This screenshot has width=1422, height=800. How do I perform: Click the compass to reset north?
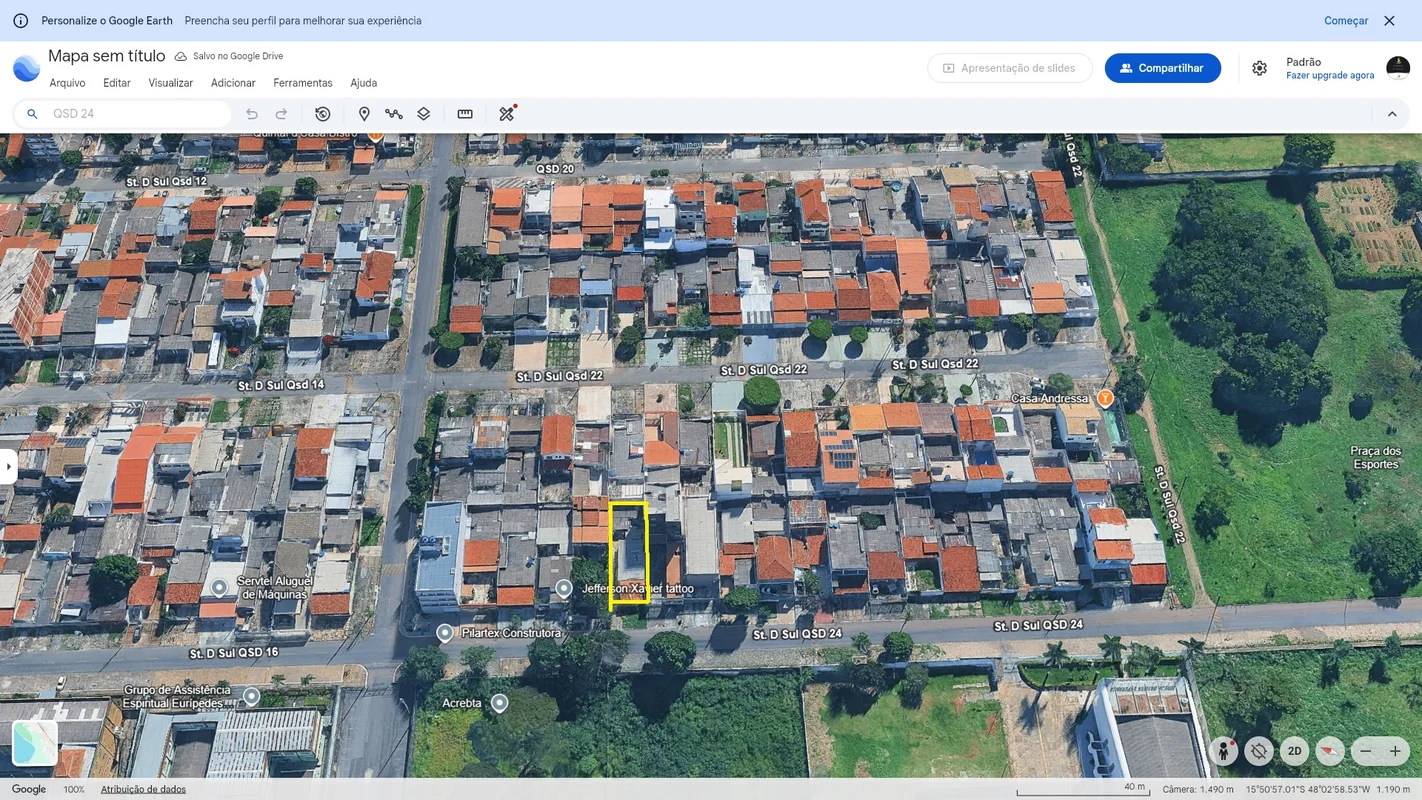pyautogui.click(x=1329, y=751)
